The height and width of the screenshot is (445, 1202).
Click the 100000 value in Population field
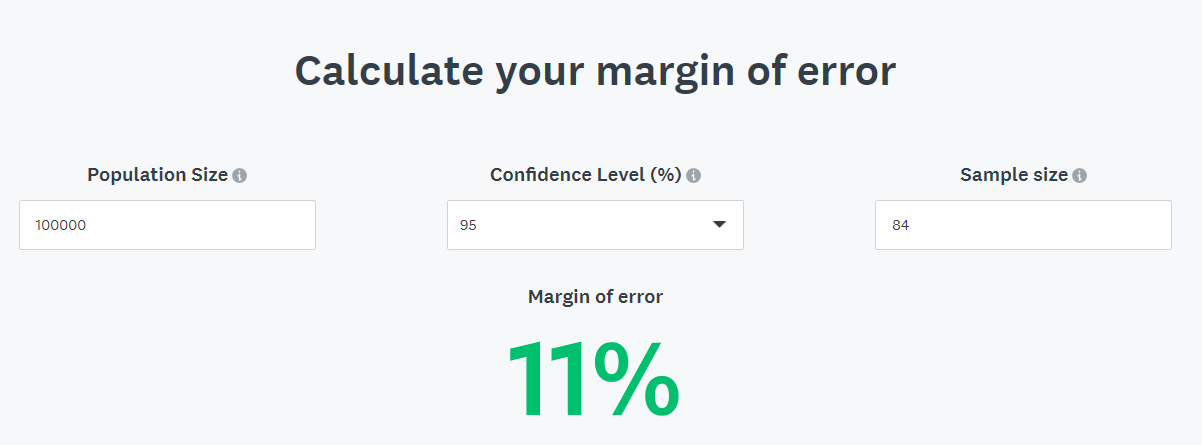coord(60,226)
